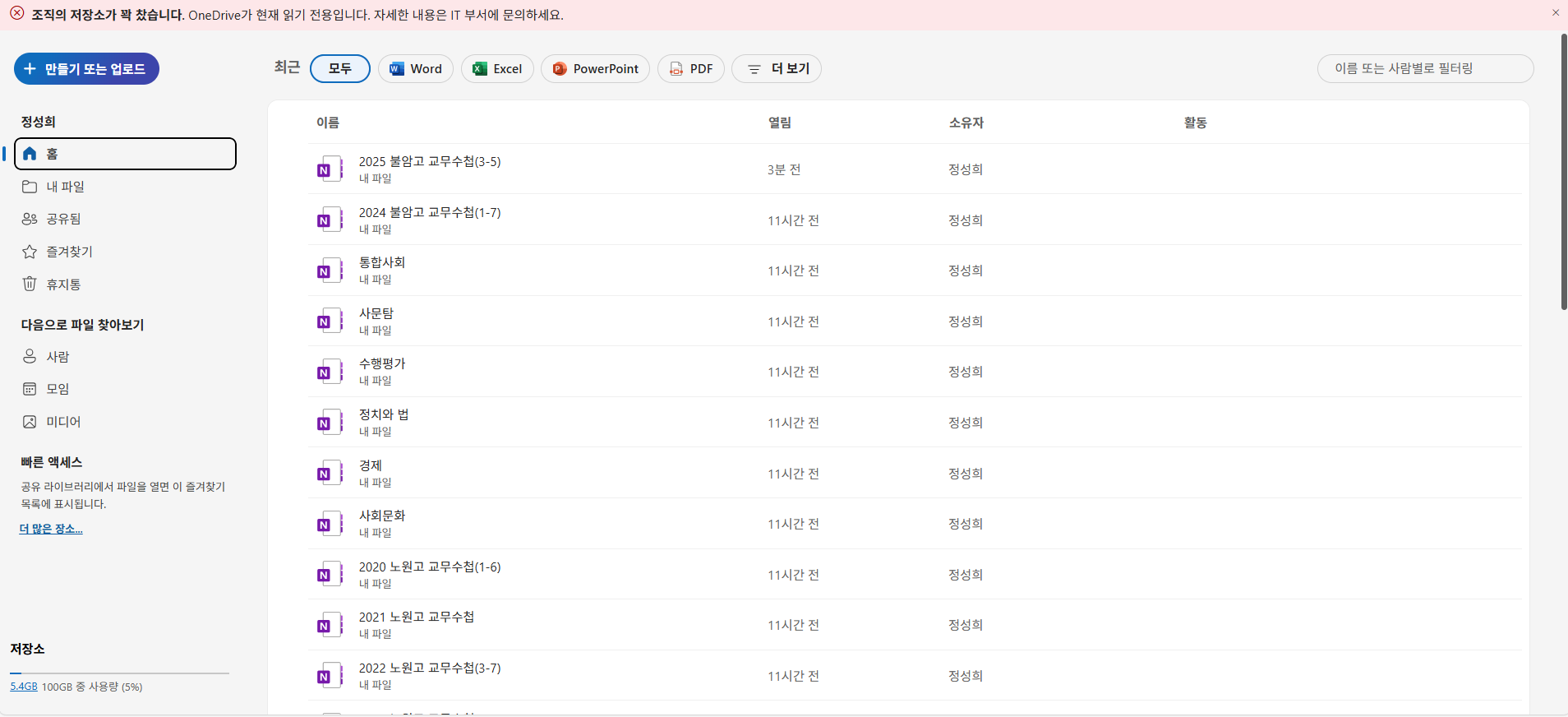Click 3분 전 opened time
The width and height of the screenshot is (1568, 717).
pos(784,169)
